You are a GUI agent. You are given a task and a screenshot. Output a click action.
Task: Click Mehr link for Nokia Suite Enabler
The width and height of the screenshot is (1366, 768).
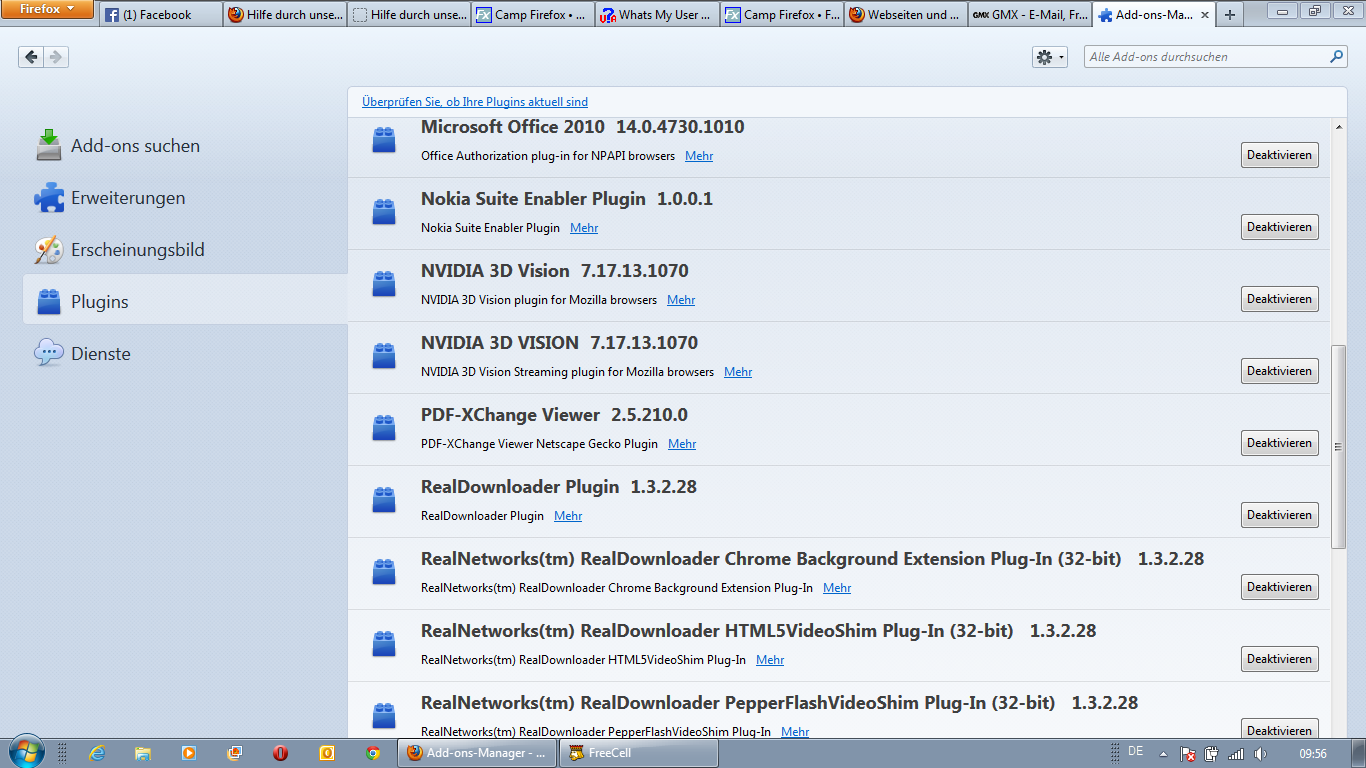(584, 228)
